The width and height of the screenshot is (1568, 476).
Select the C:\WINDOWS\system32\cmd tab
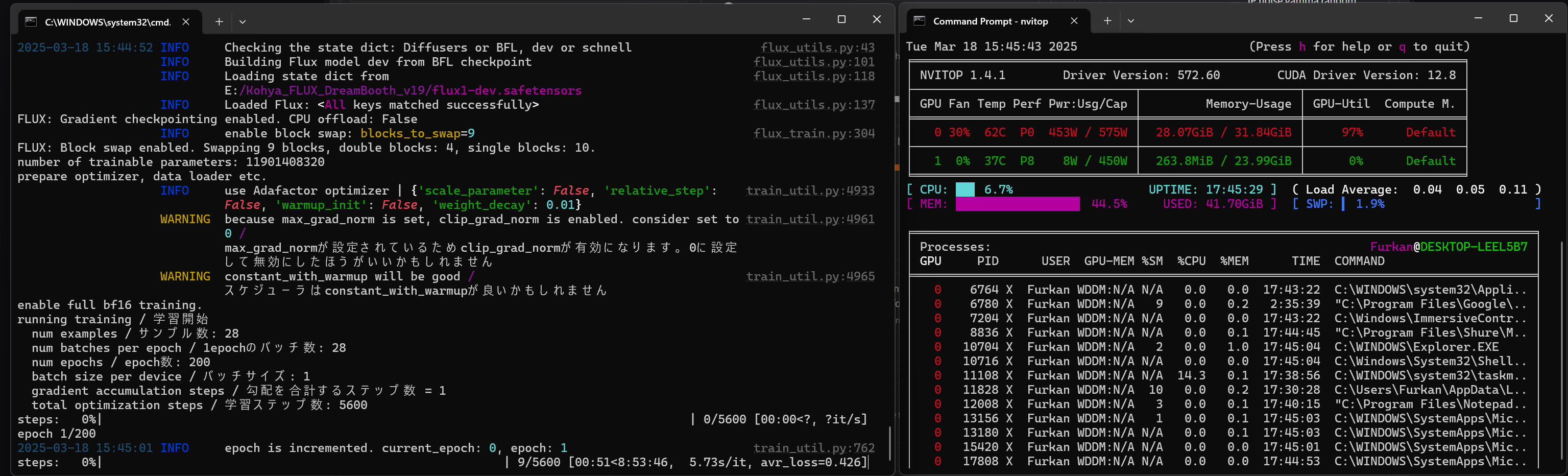108,22
